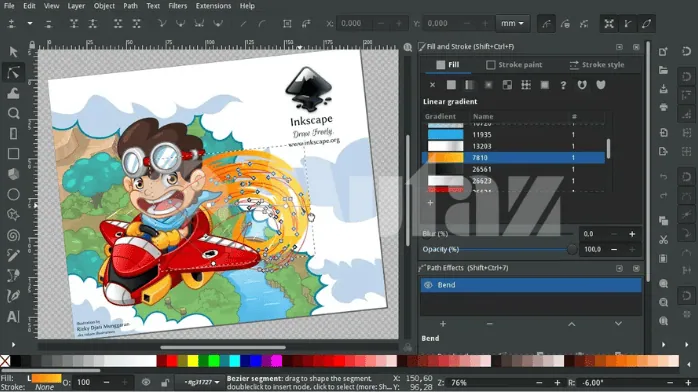Select the Bend path effect row
This screenshot has width=698, height=392.
[x=531, y=285]
